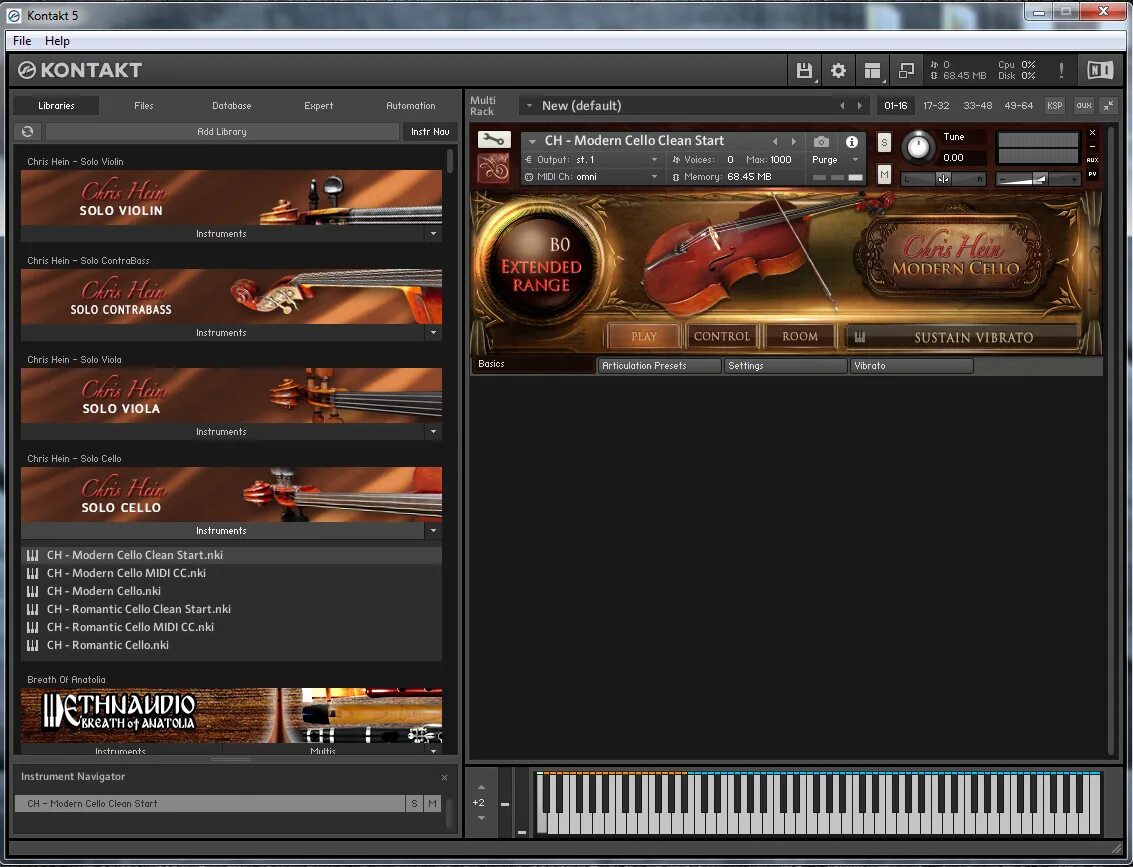Screen dimensions: 1133x867
Task: Adjust instrument volume slider
Action: (x=1038, y=178)
